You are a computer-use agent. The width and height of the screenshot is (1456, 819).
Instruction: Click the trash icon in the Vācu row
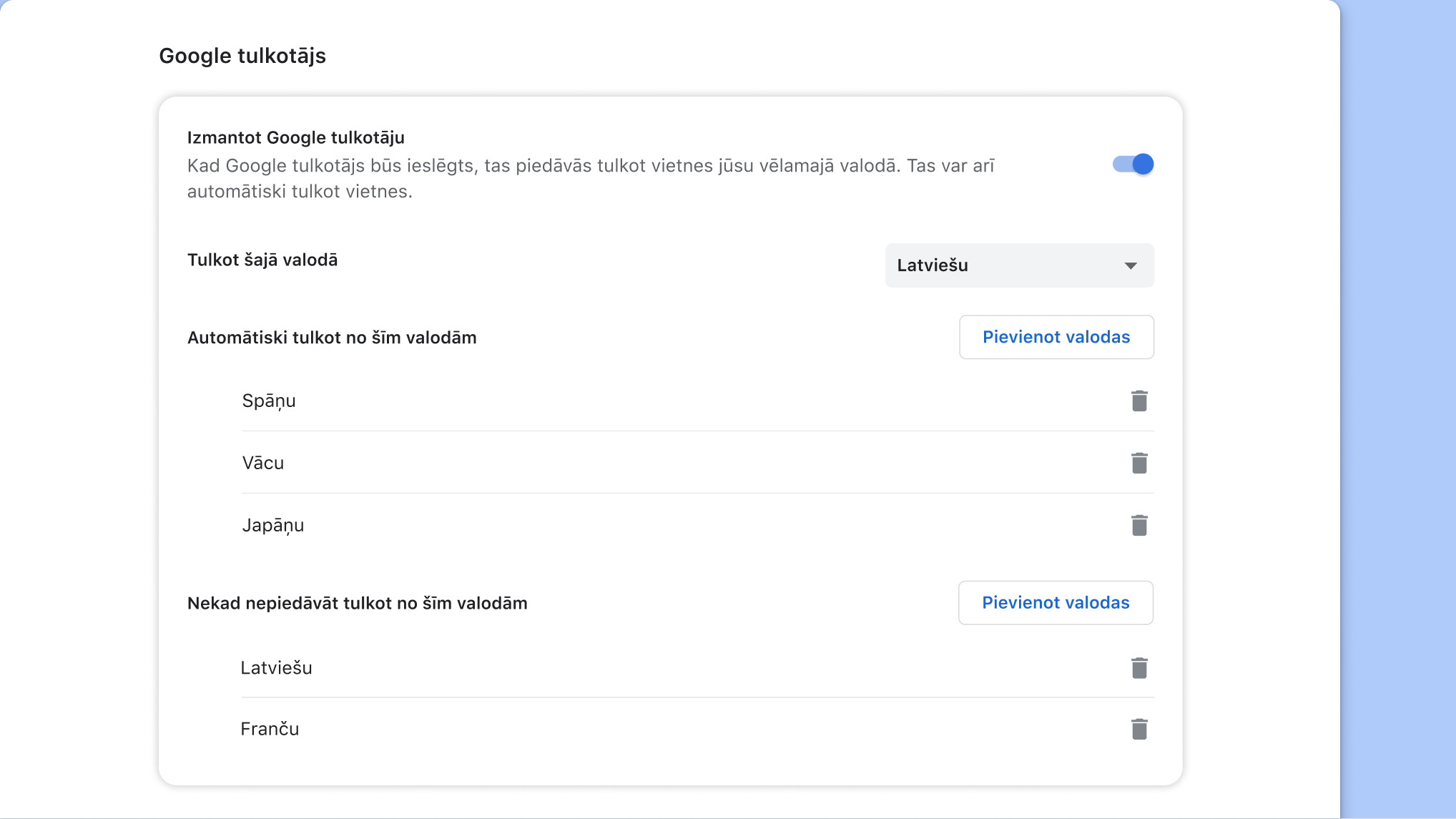[1139, 462]
